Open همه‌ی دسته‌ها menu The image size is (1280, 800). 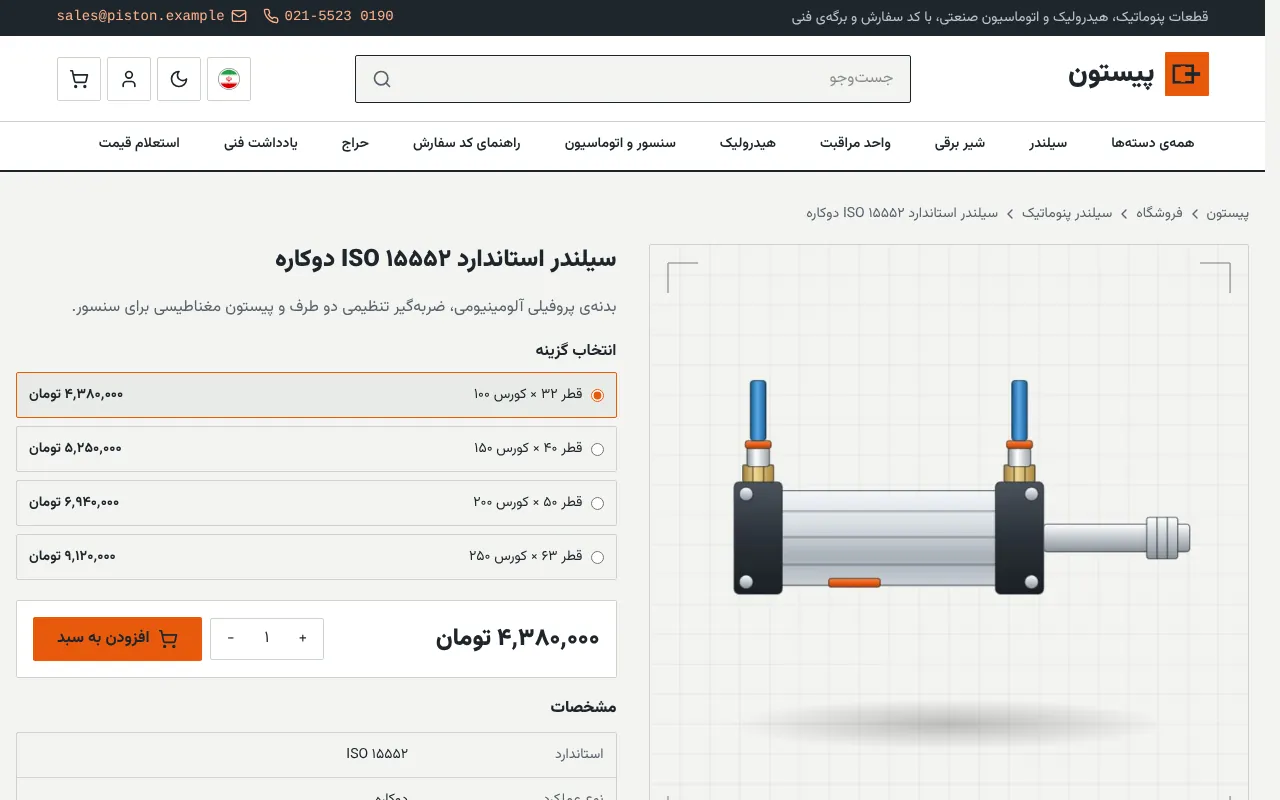click(x=1152, y=143)
